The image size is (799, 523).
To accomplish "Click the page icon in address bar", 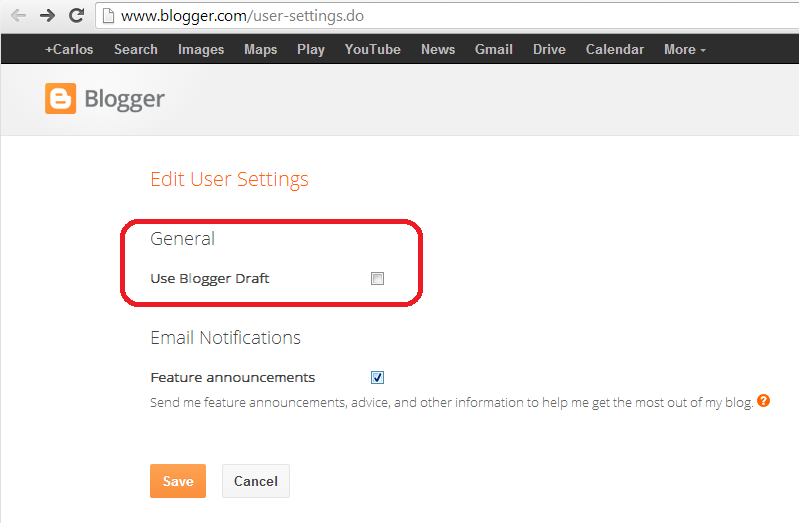I will coord(108,16).
